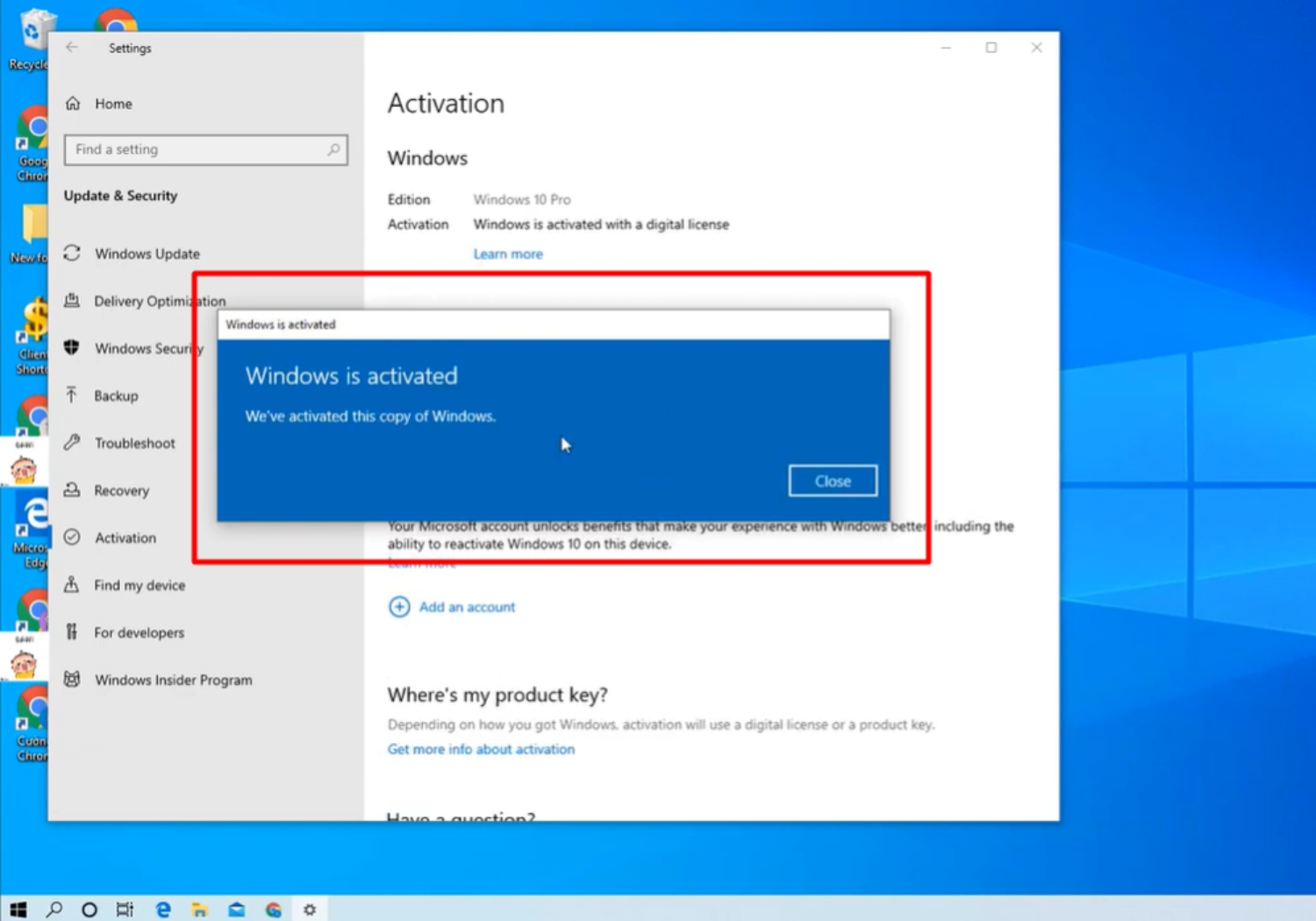Select Activation in the sidebar
The height and width of the screenshot is (921, 1316).
pos(125,538)
